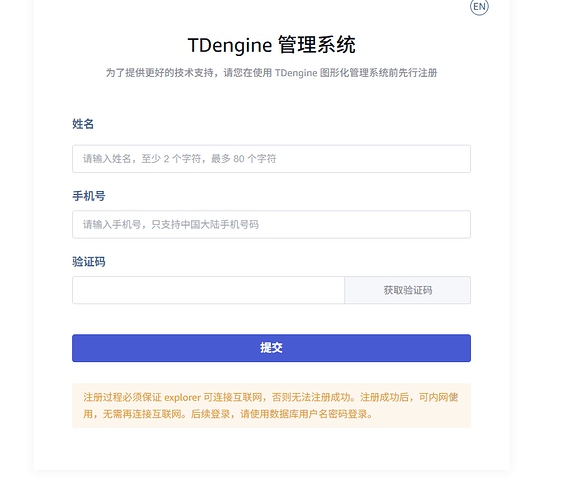561x500 pixels.
Task: Click 注册成功后 text in the orange notice
Action: [385, 397]
